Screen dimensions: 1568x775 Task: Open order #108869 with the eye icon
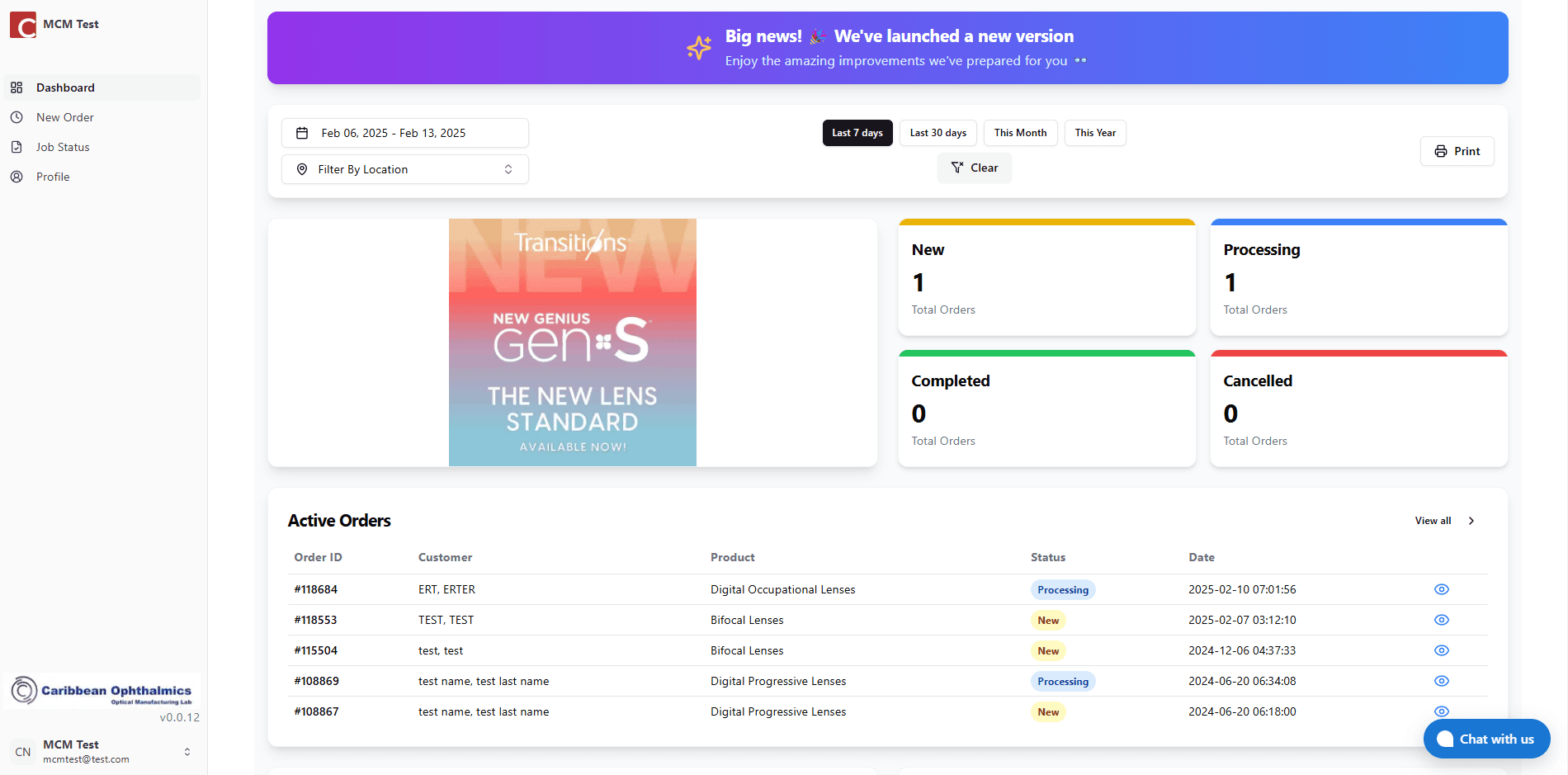coord(1441,681)
